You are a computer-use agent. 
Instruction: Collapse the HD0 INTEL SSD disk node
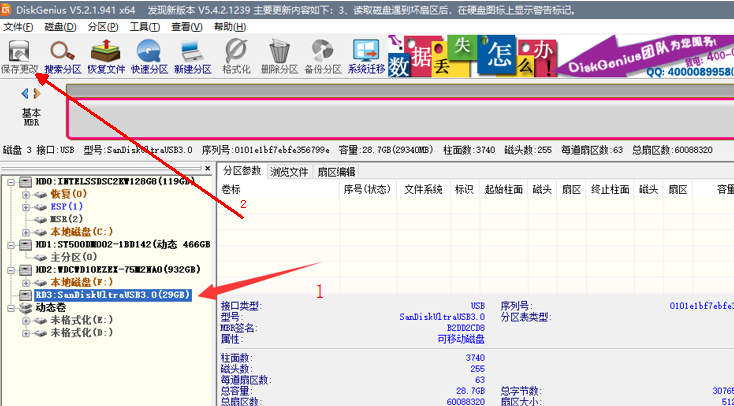point(11,181)
